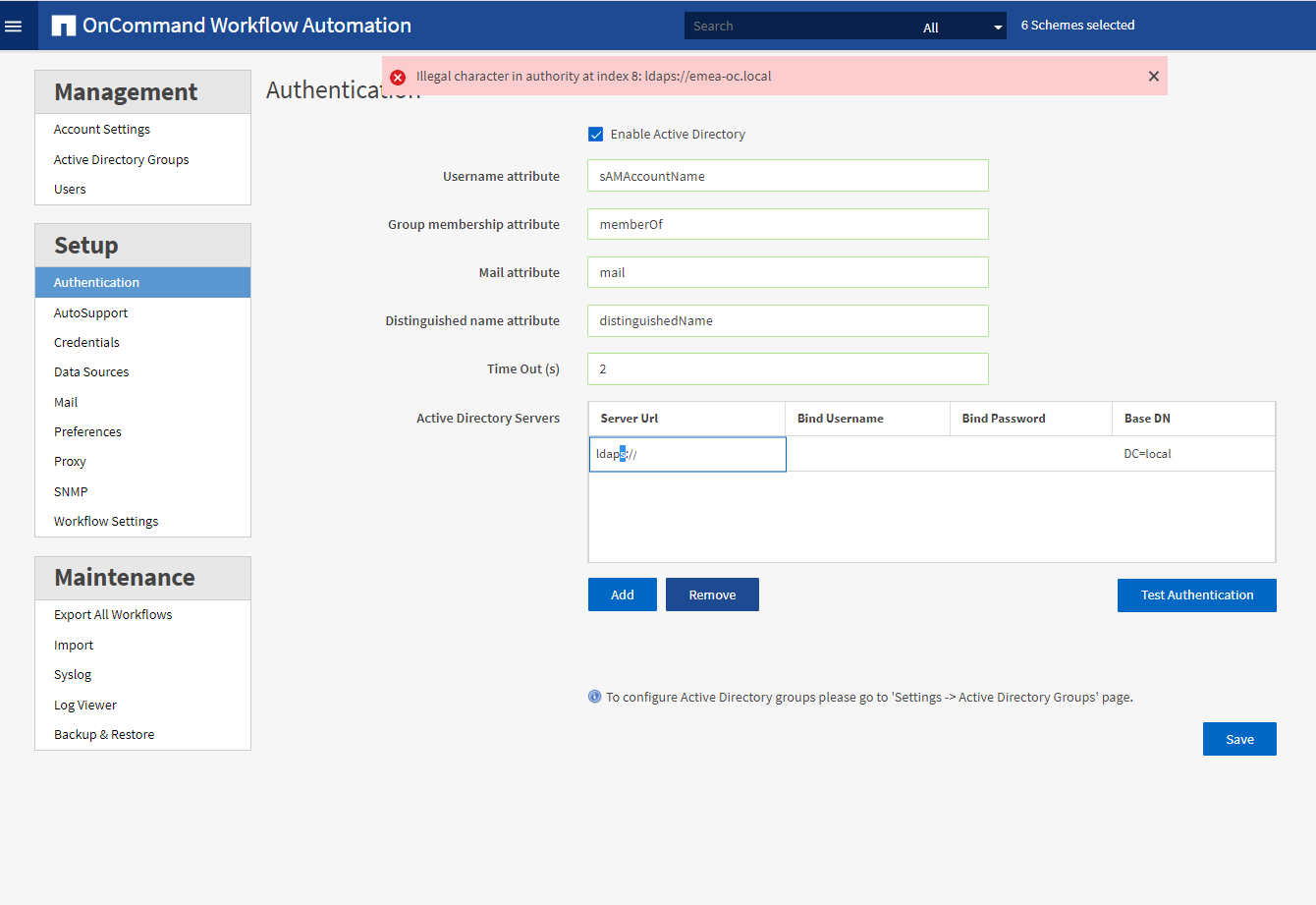Toggle Enable Active Directory checkbox

pos(596,135)
